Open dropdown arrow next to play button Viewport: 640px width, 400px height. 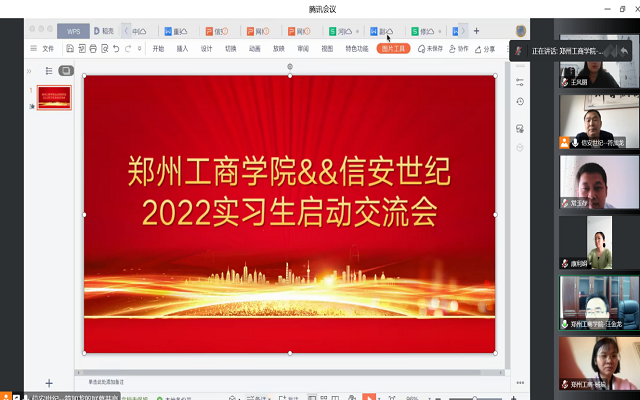(x=380, y=398)
